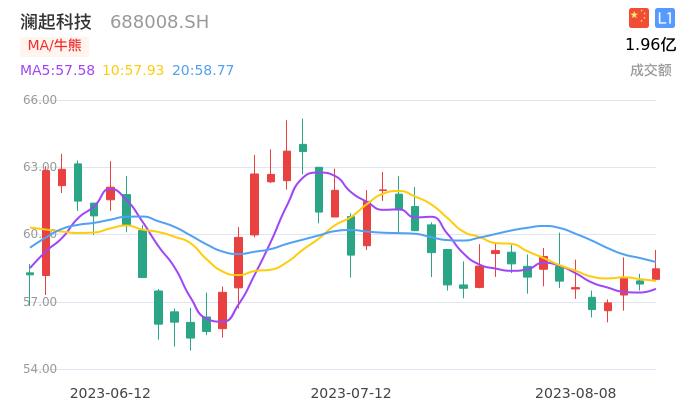Click the 66.00 price axis label
Viewport: 686px width, 415px height.
[x=40, y=100]
